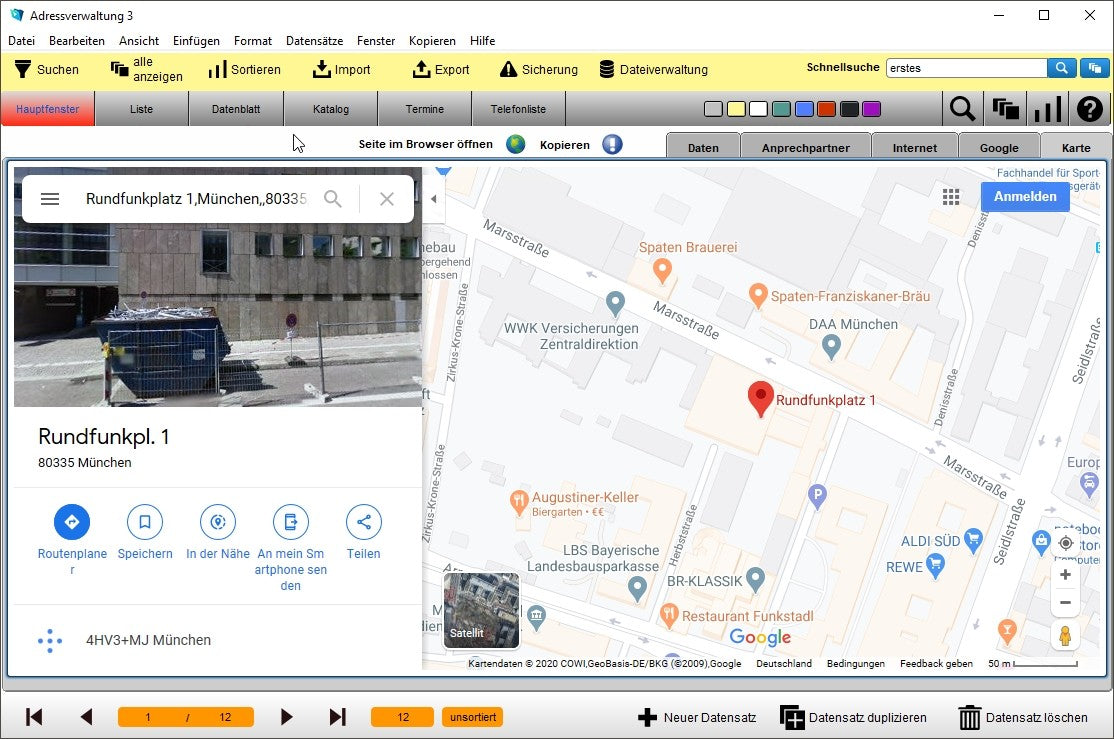
Task: Click the blue Schnellsuche search button
Action: [1061, 68]
